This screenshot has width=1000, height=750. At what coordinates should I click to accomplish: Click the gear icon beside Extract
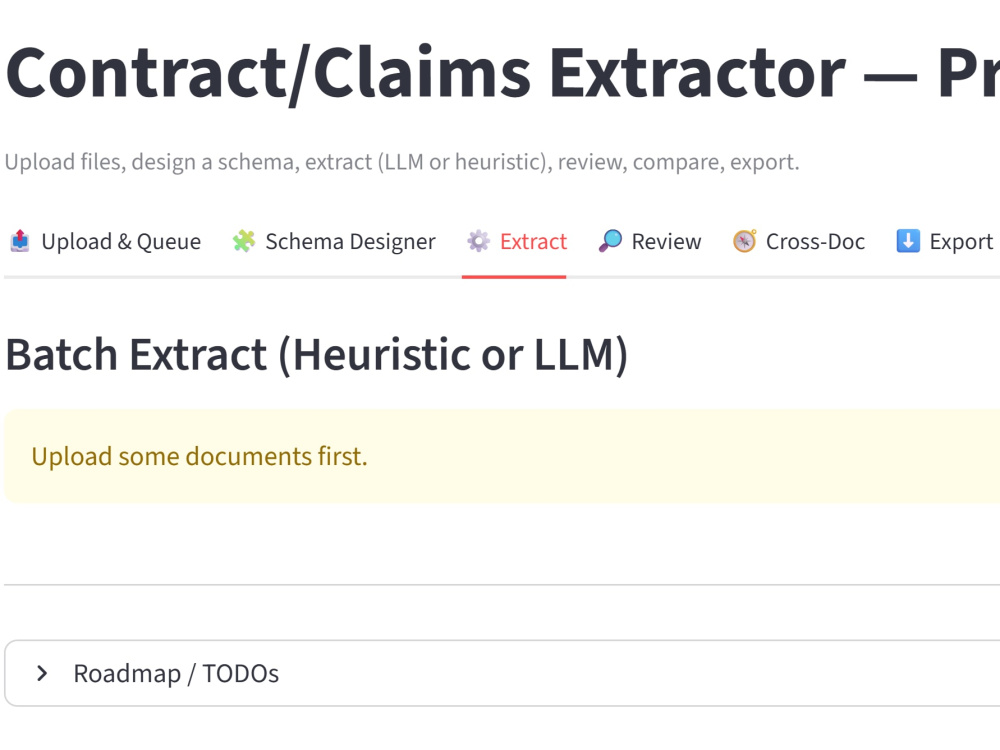coord(478,241)
